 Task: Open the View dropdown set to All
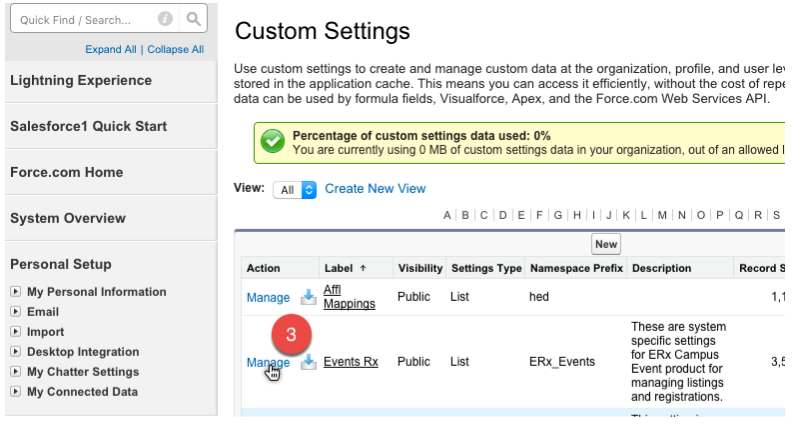[295, 189]
